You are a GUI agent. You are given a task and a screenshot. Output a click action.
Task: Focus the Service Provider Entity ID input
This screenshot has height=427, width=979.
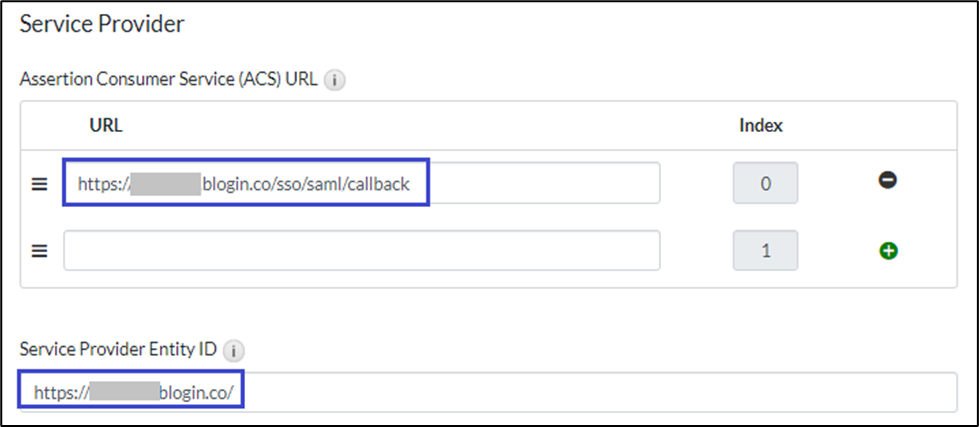click(600, 392)
